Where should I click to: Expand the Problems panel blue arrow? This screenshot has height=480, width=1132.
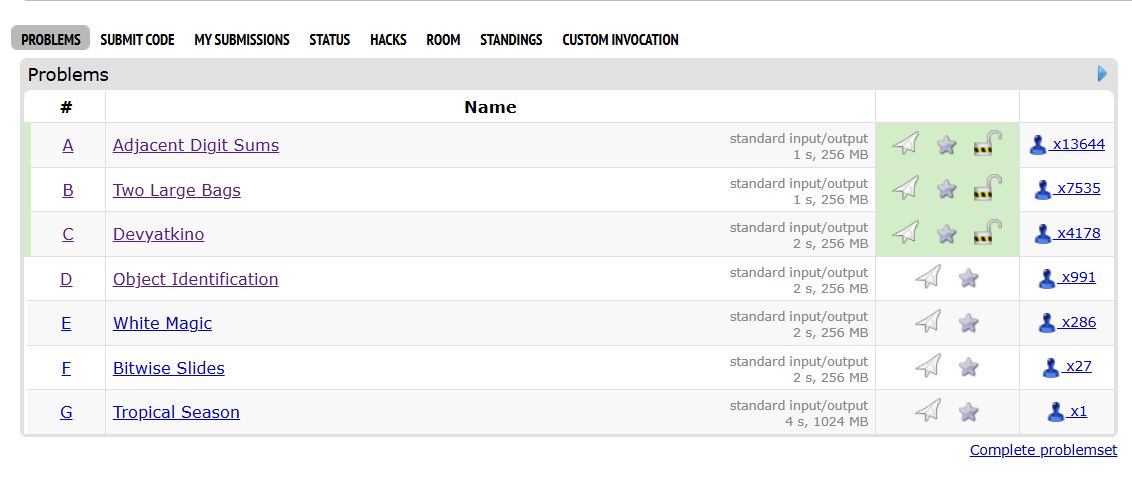coord(1102,74)
